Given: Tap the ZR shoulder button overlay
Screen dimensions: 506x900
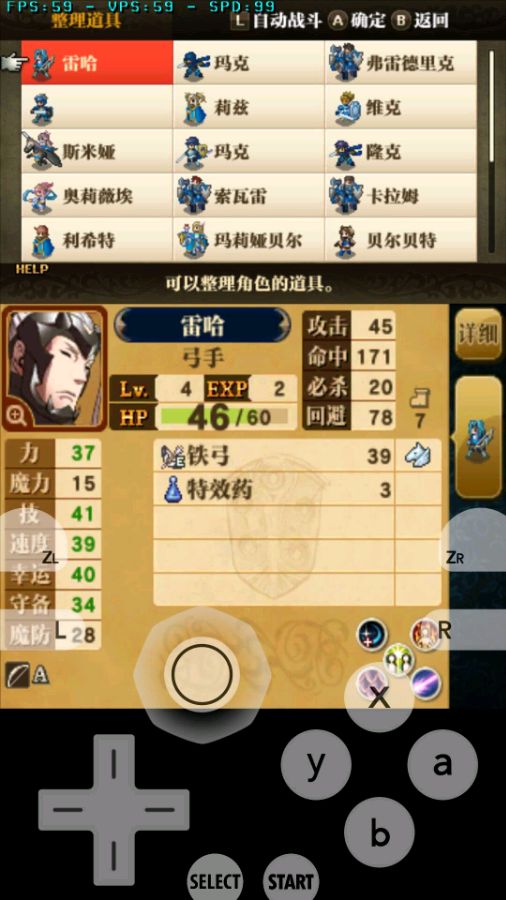Looking at the screenshot, I should tap(472, 556).
